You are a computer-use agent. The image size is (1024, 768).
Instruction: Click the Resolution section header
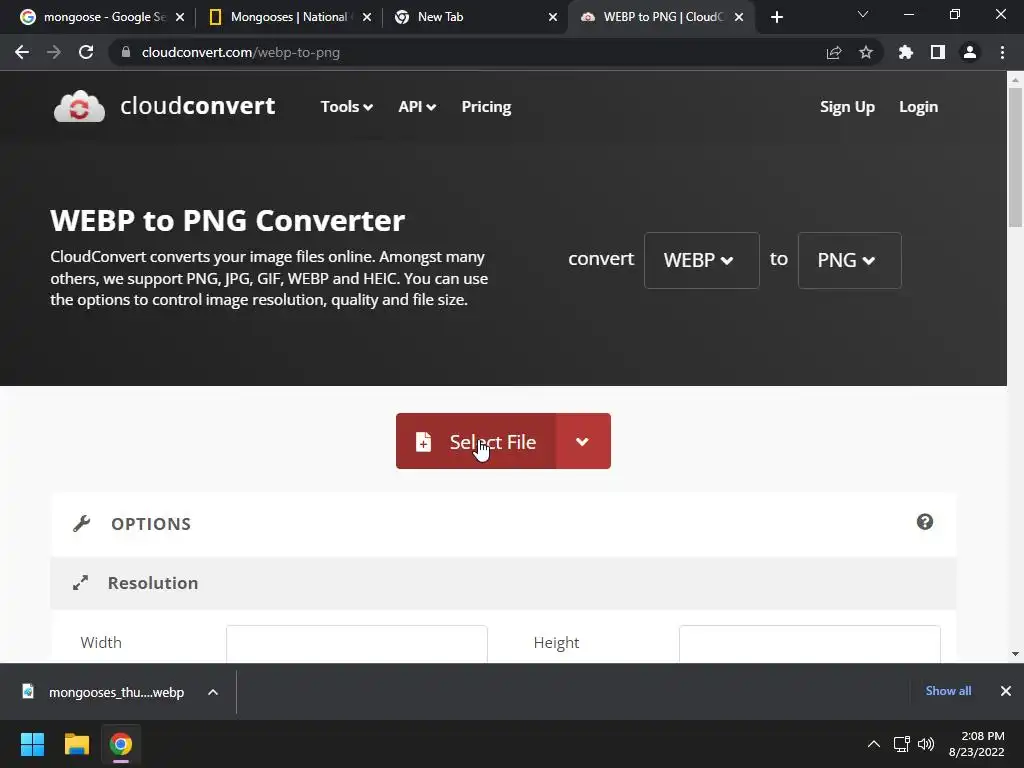point(504,583)
